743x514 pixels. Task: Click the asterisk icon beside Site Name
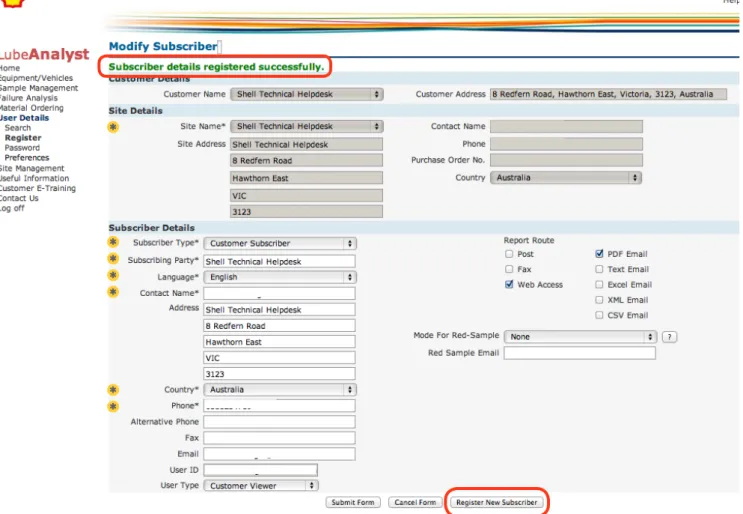(113, 127)
